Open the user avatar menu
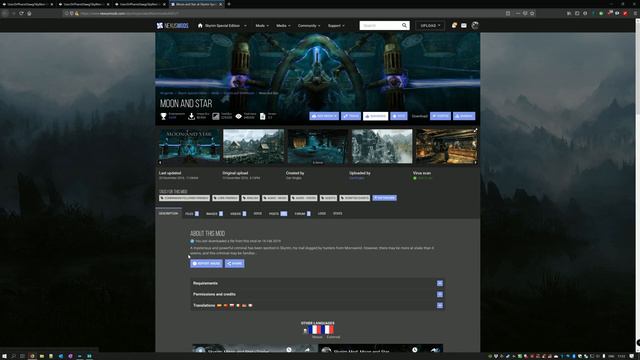Image resolution: width=640 pixels, height=360 pixels. pos(475,25)
